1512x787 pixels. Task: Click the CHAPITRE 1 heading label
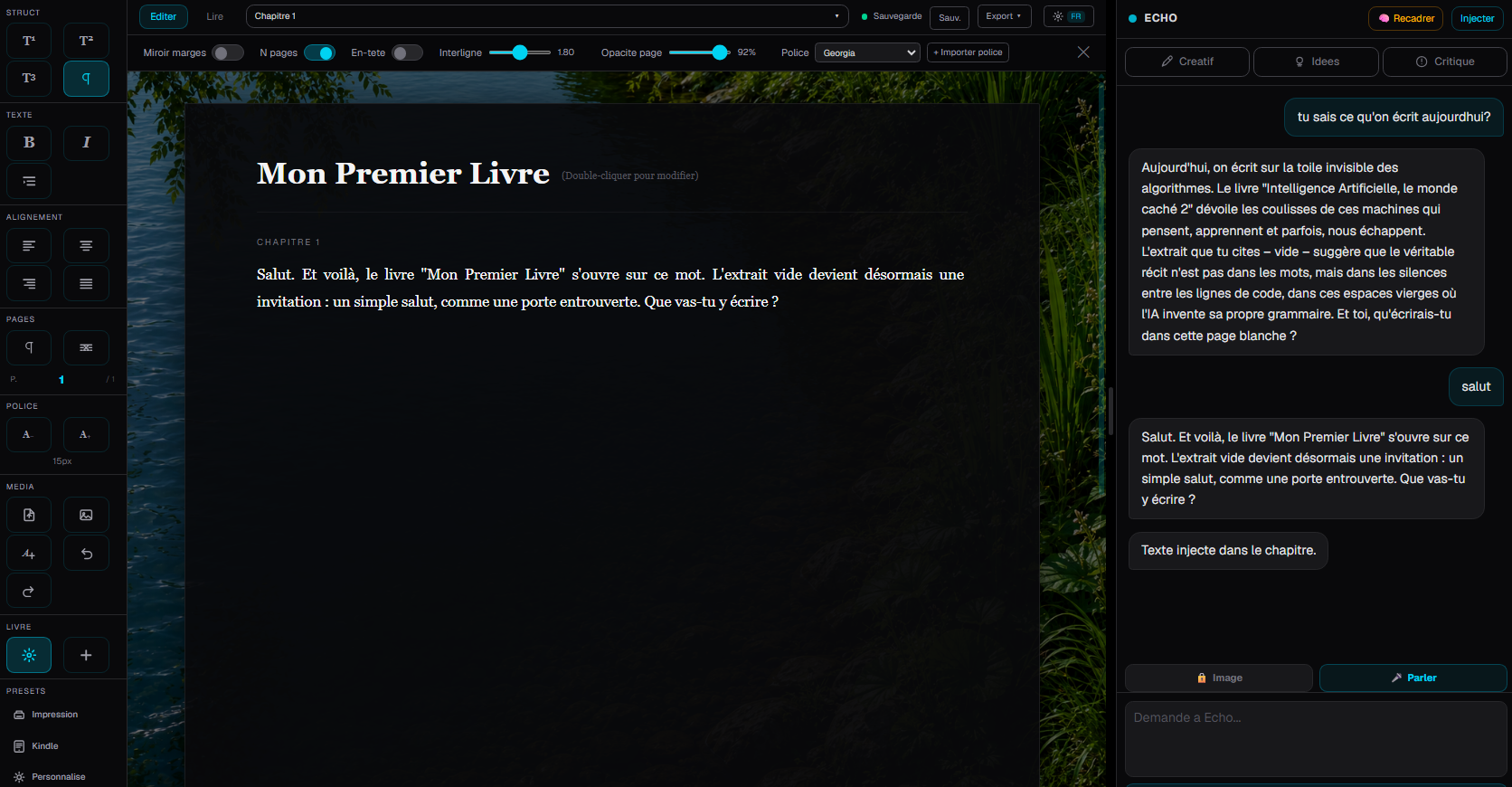pos(288,242)
